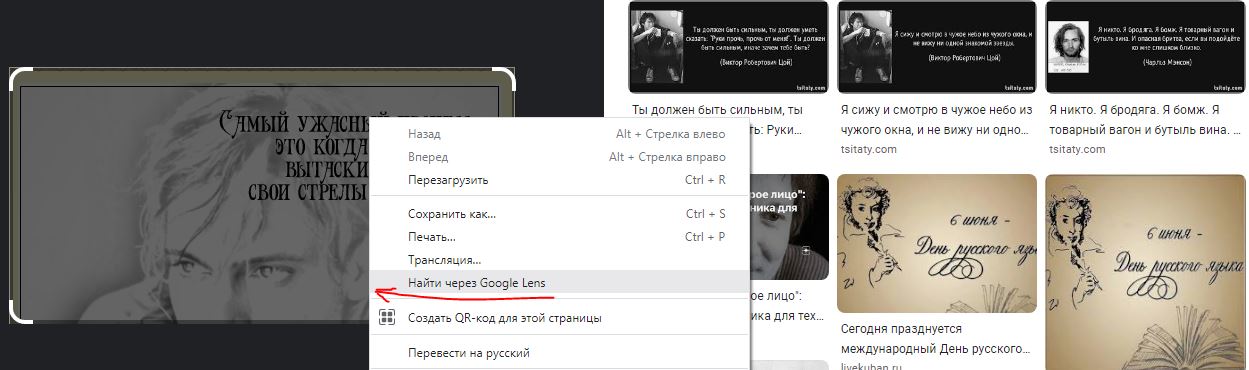Choose 'Вперед' from the context menu
1249x370 pixels.
[x=559, y=157]
